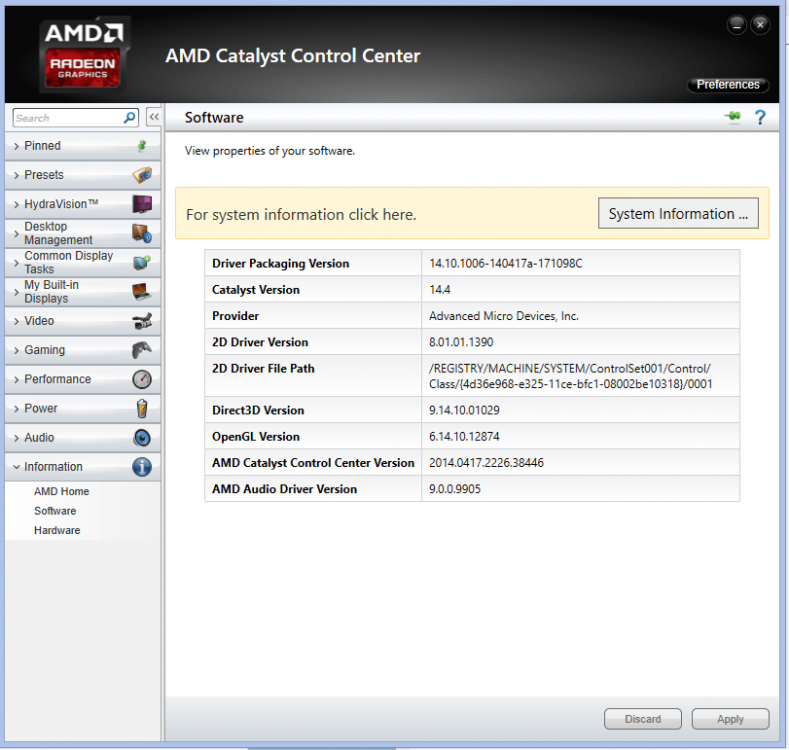
Task: Open the Audio category label
Action: point(39,437)
